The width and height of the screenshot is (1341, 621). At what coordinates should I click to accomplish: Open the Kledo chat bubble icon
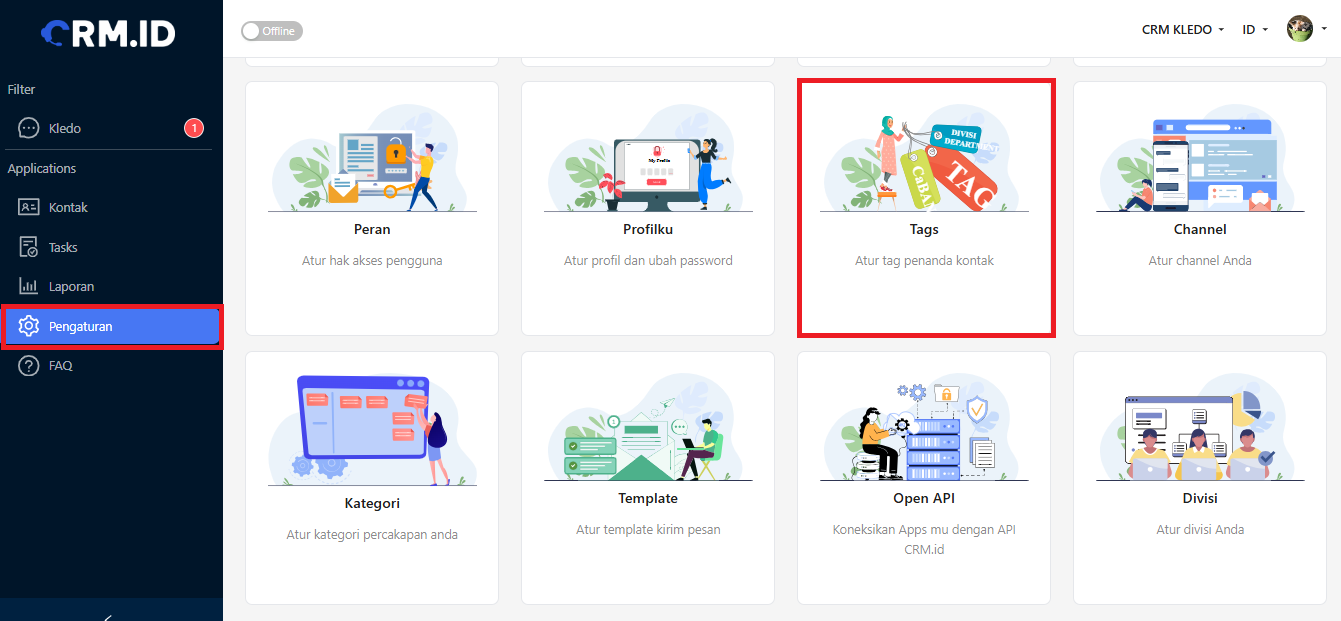tap(29, 128)
